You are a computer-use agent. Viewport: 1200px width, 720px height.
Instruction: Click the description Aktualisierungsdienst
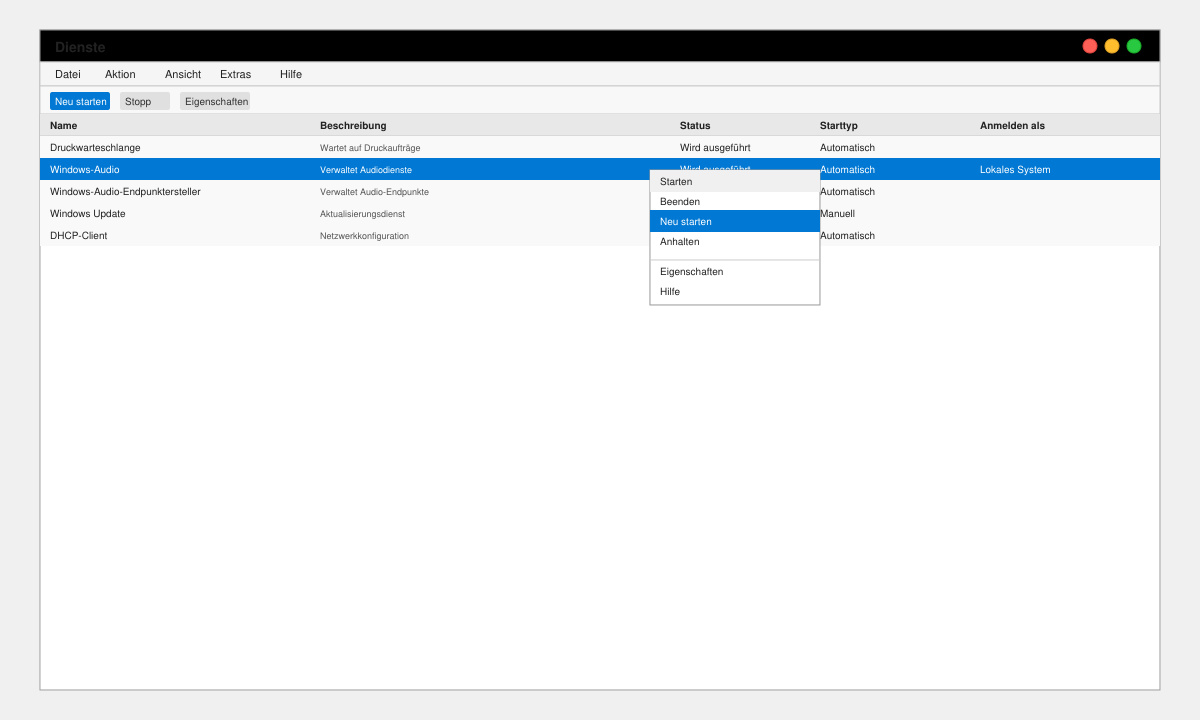(x=362, y=213)
